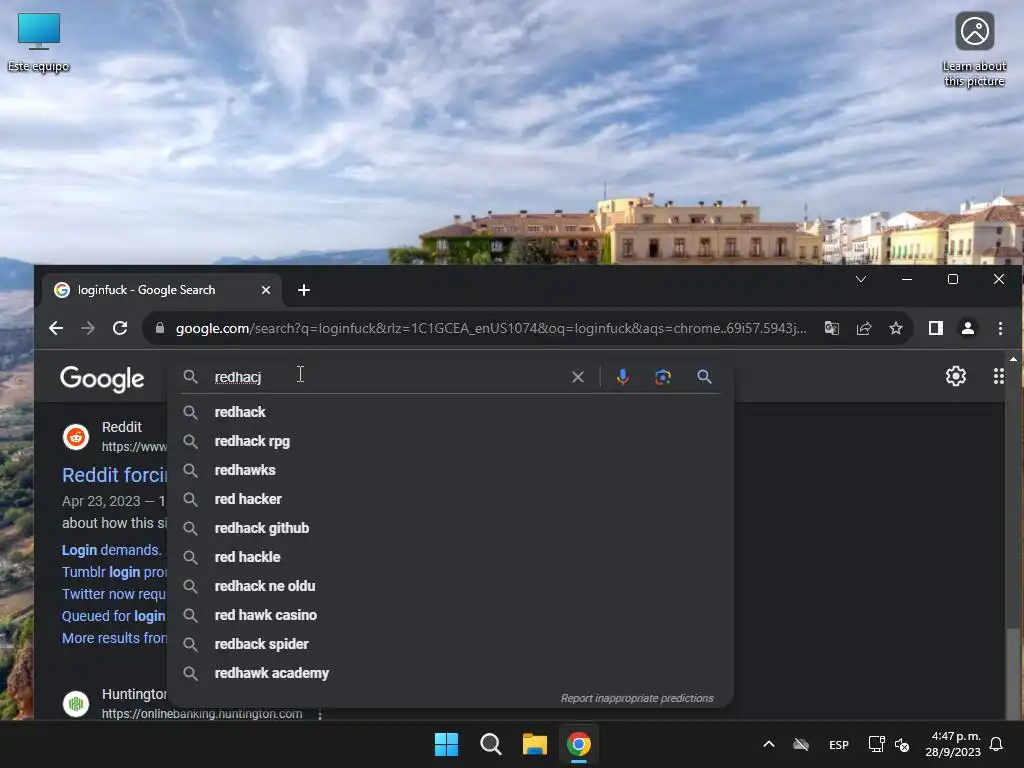This screenshot has width=1024, height=768.
Task: Click the ESP language indicator
Action: coord(839,745)
